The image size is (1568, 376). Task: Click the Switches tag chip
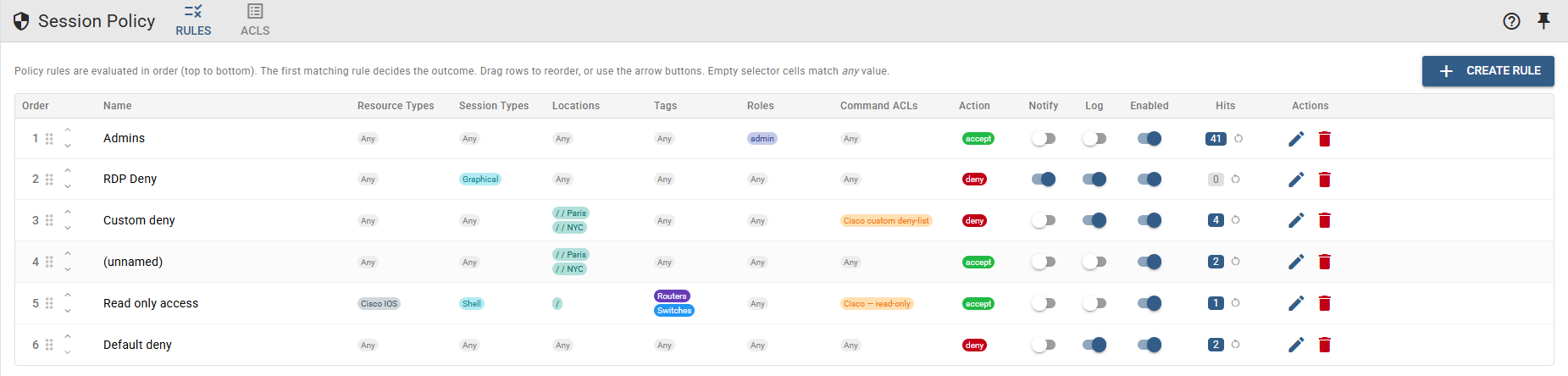[x=674, y=310]
